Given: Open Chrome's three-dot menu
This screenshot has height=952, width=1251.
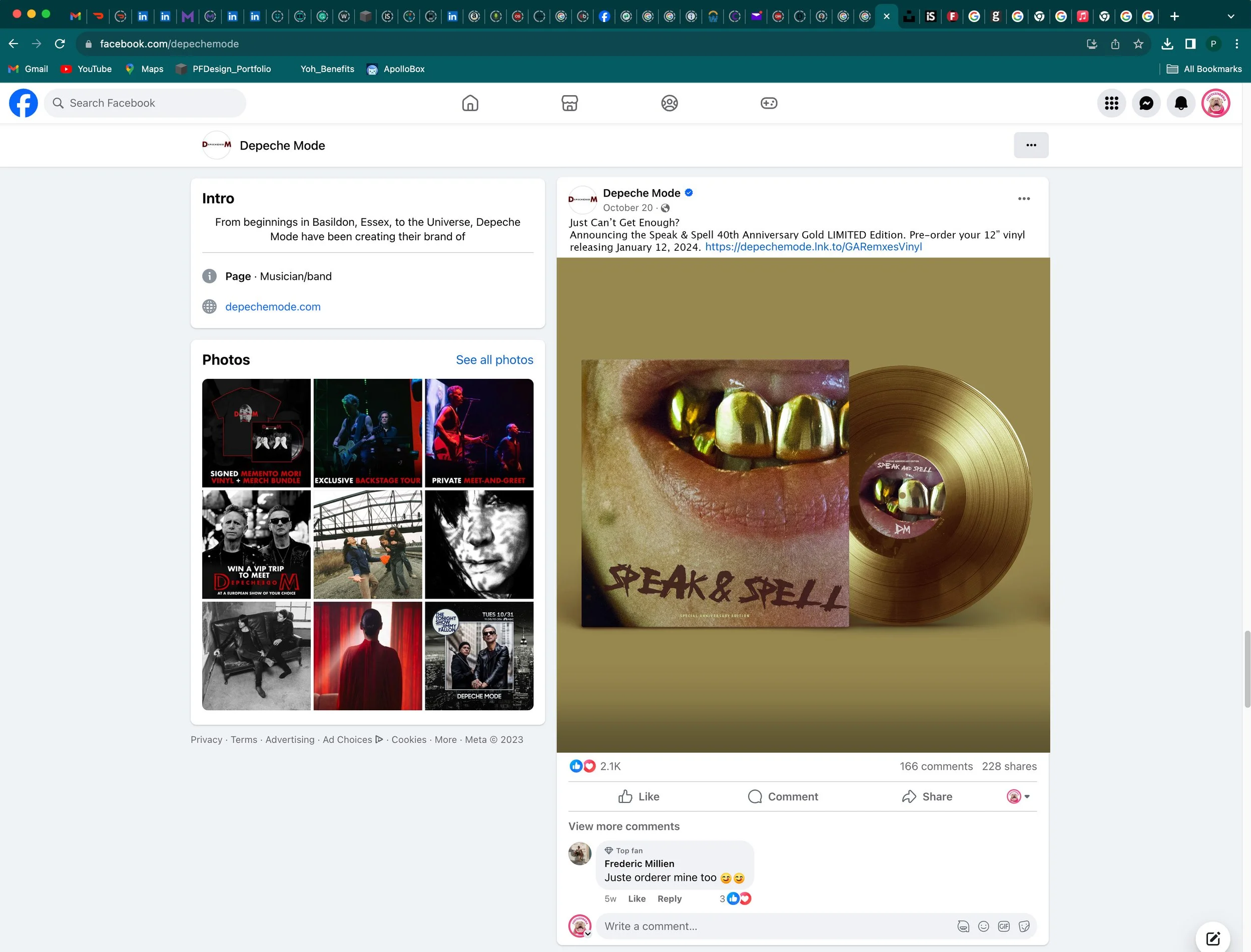Looking at the screenshot, I should click(x=1237, y=44).
